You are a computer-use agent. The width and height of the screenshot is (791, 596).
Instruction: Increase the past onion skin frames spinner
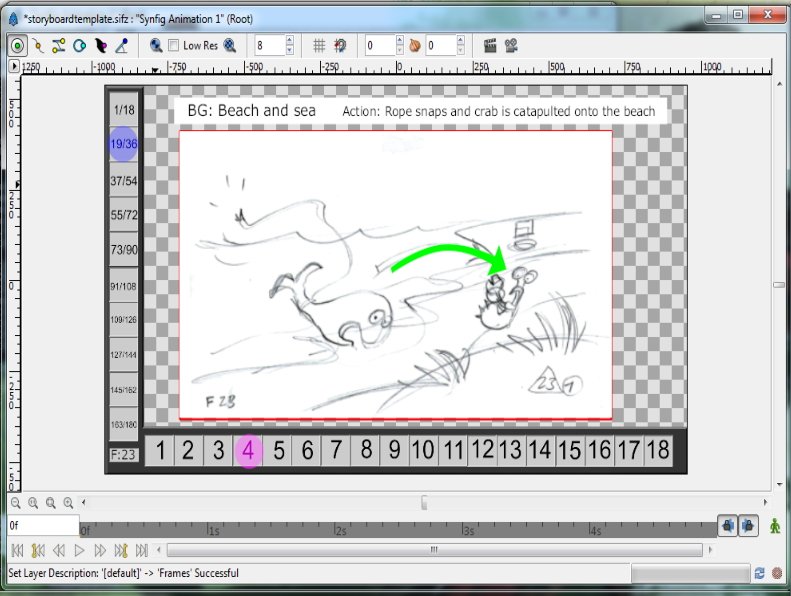pos(399,41)
